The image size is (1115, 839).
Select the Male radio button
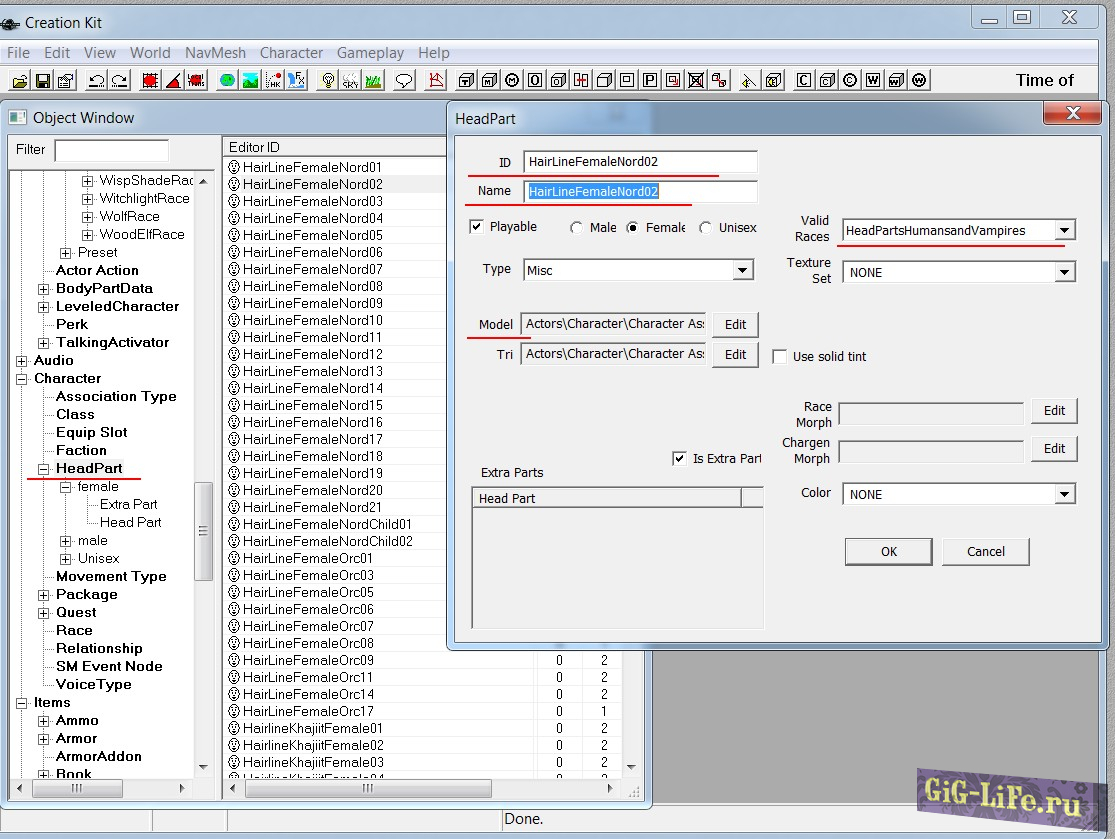tap(577, 228)
